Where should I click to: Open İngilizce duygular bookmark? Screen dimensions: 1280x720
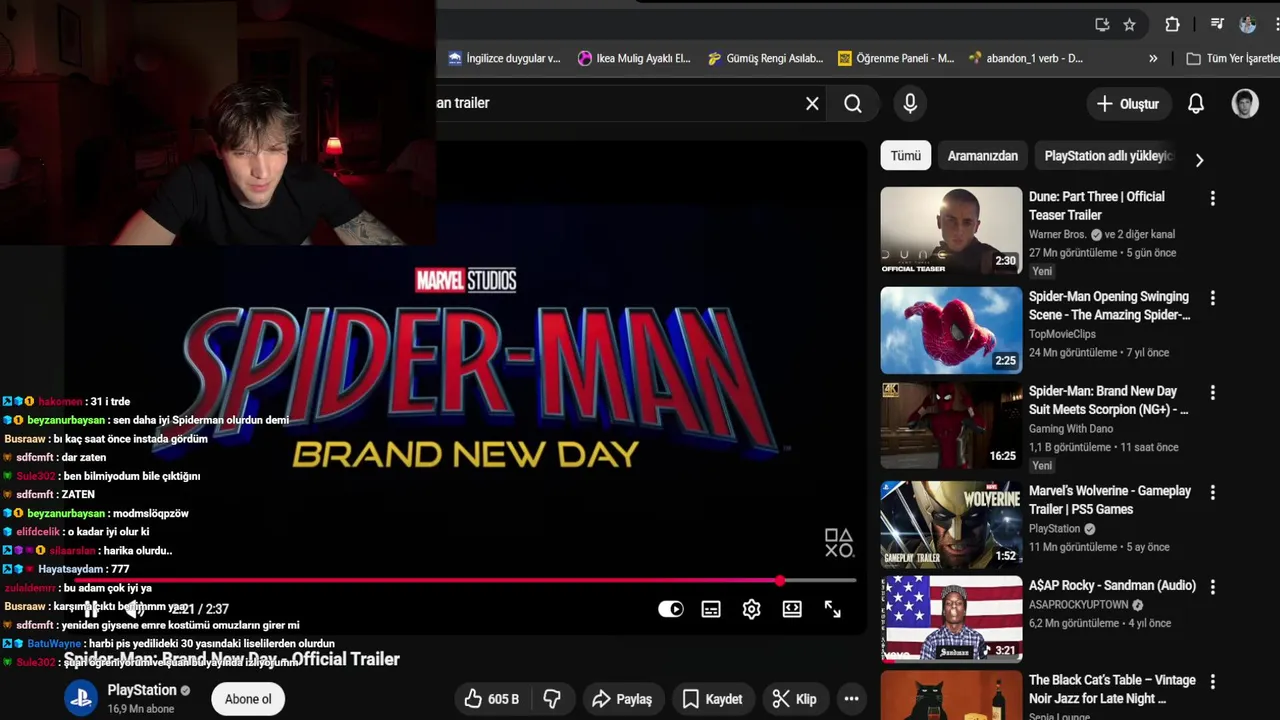coord(504,59)
